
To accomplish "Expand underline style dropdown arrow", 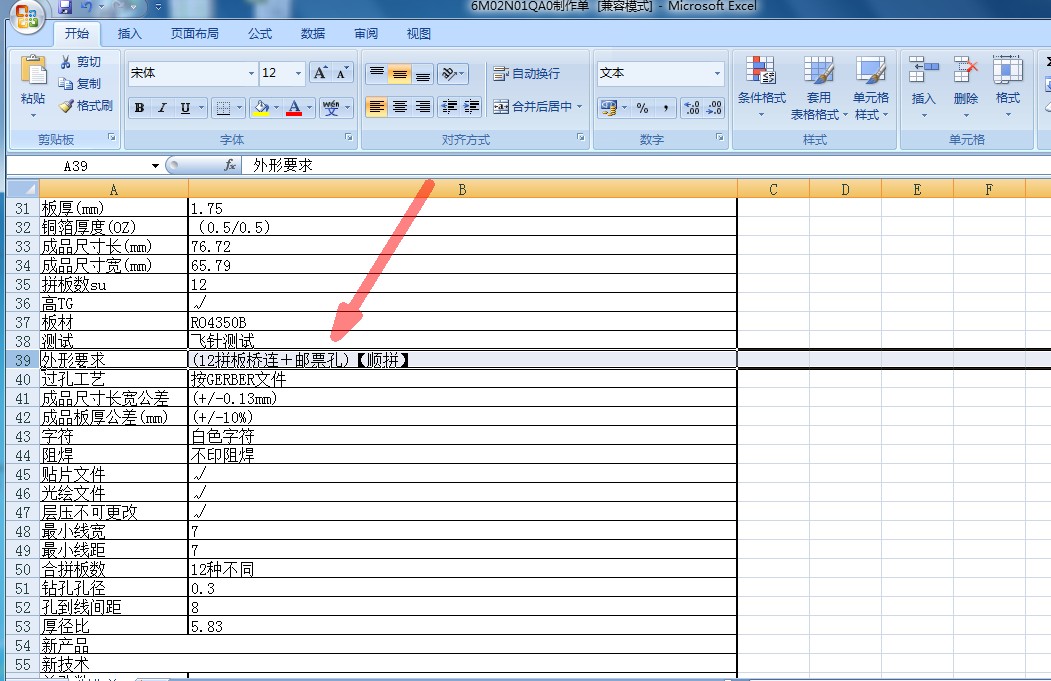I will tap(201, 107).
